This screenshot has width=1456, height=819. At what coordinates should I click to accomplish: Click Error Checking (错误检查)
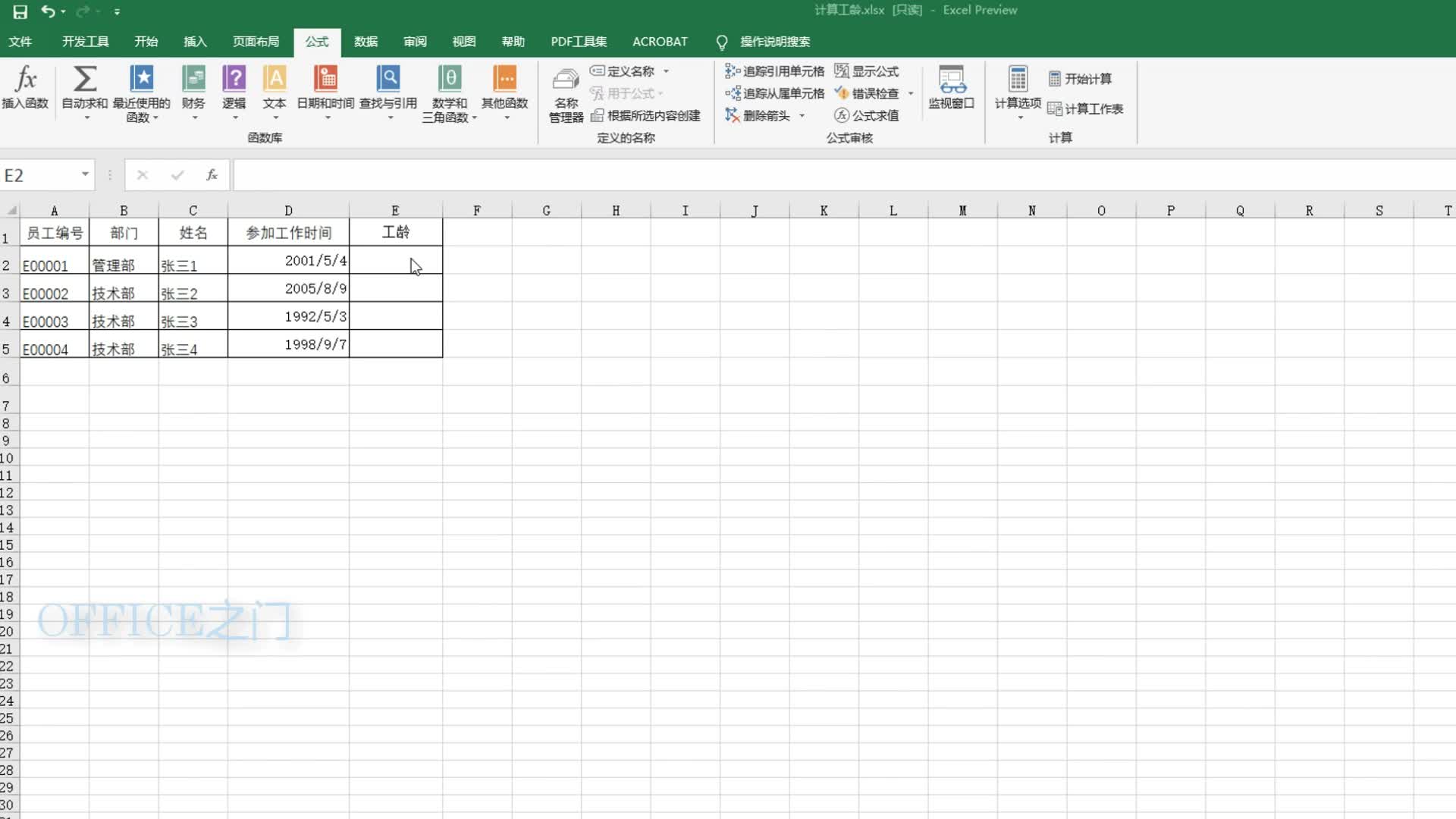point(867,93)
